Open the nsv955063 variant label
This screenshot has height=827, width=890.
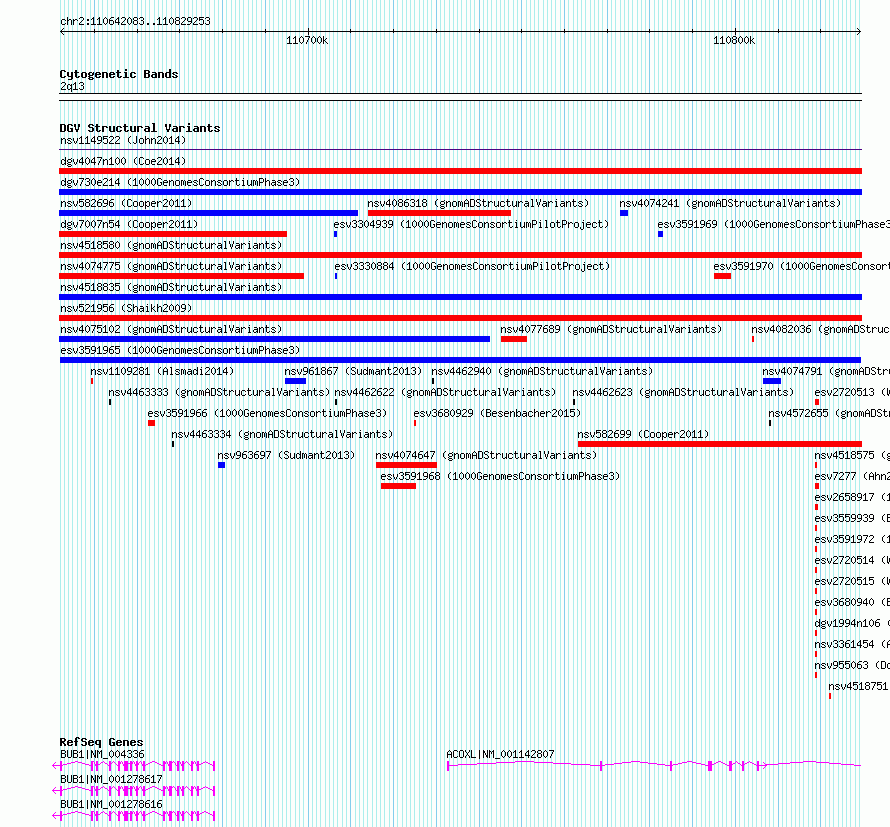(x=852, y=665)
